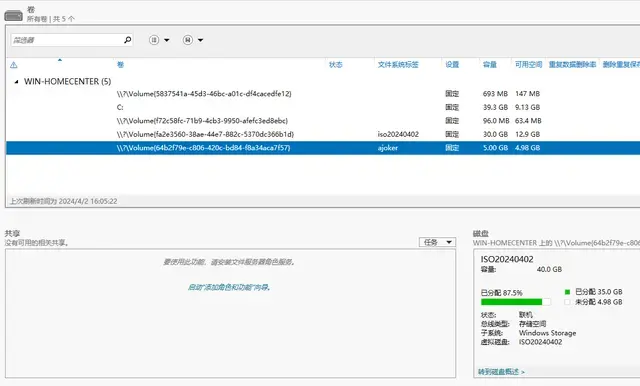Click the 4.98 GB free space cell

527,148
